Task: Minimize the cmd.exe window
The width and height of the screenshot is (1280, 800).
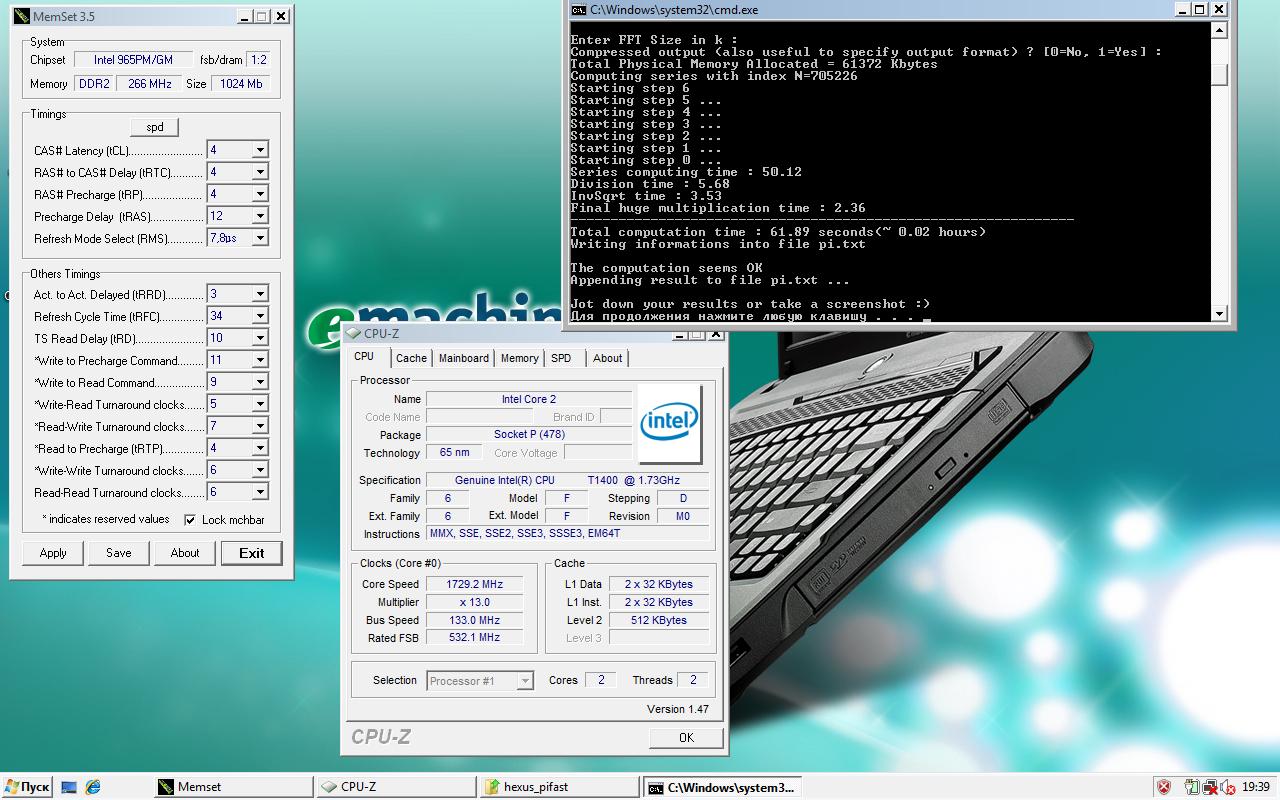Action: point(1184,9)
